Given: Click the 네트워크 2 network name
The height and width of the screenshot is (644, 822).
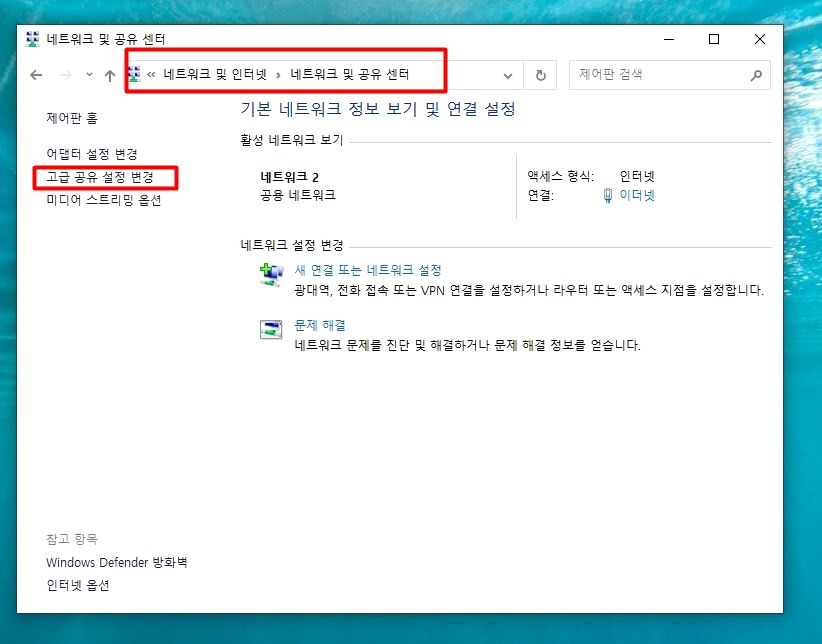Looking at the screenshot, I should (x=289, y=177).
